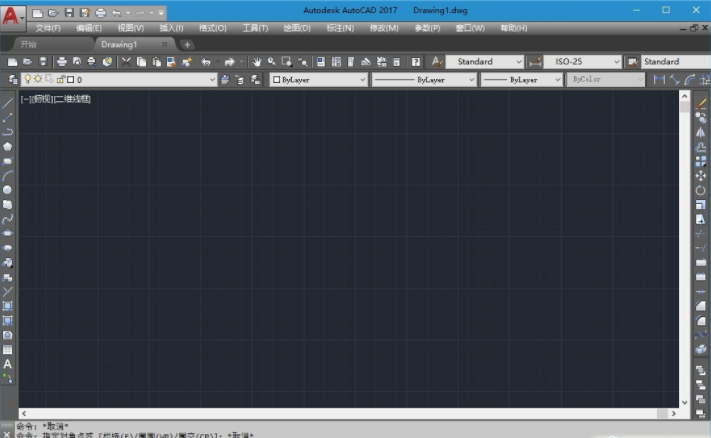Click the vertical scrollbar up arrow
The width and height of the screenshot is (711, 438).
click(684, 96)
